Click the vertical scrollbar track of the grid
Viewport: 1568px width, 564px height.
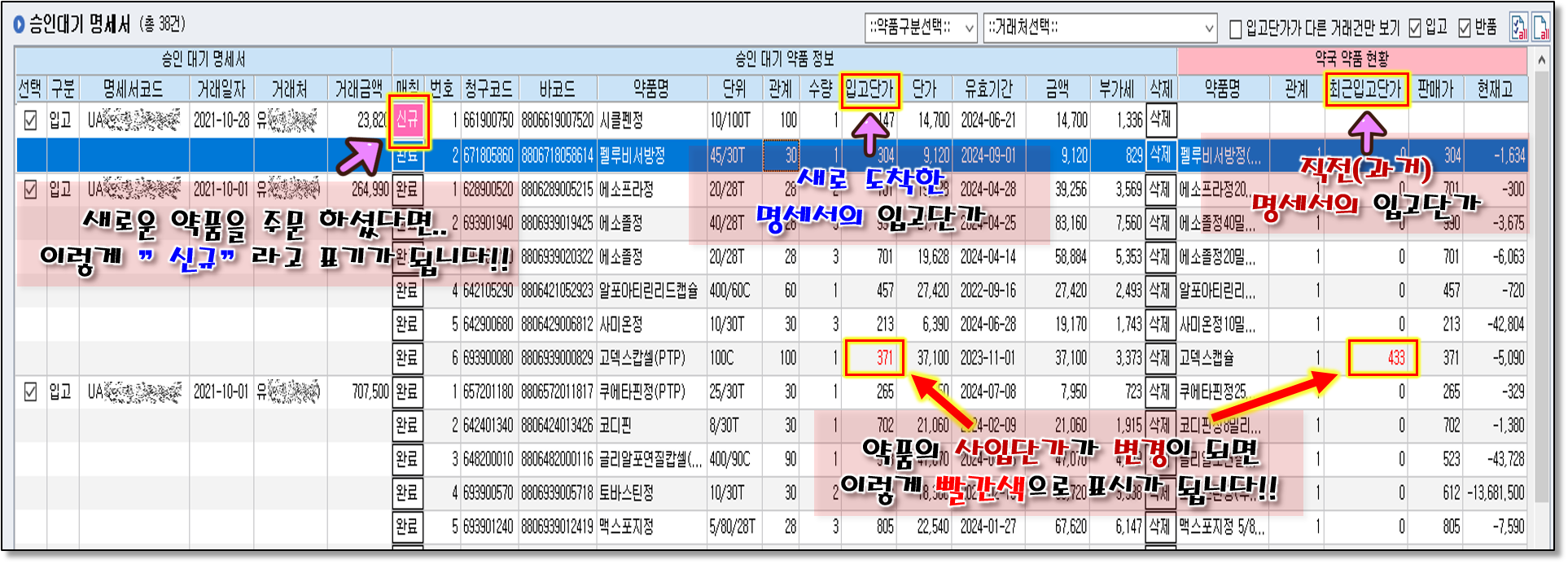click(1541, 326)
